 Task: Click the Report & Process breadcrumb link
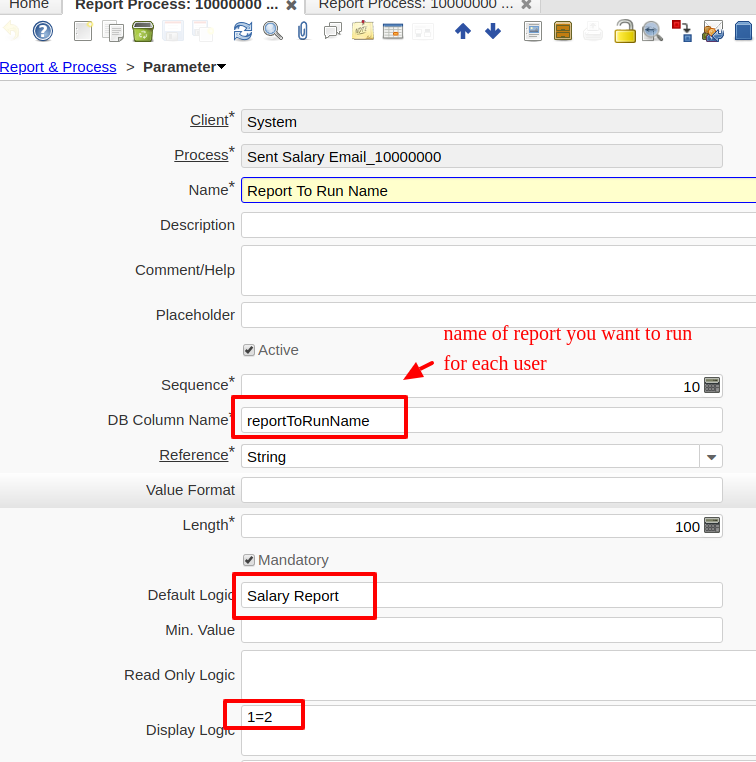58,67
